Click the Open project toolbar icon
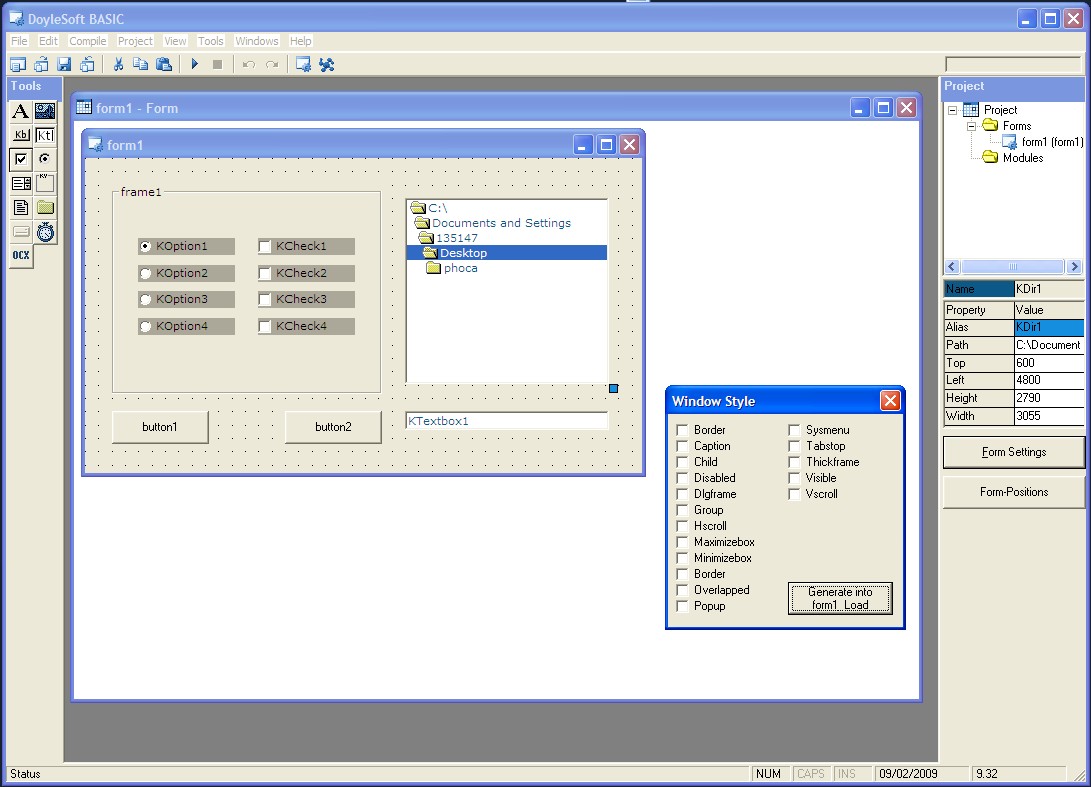 tap(41, 65)
